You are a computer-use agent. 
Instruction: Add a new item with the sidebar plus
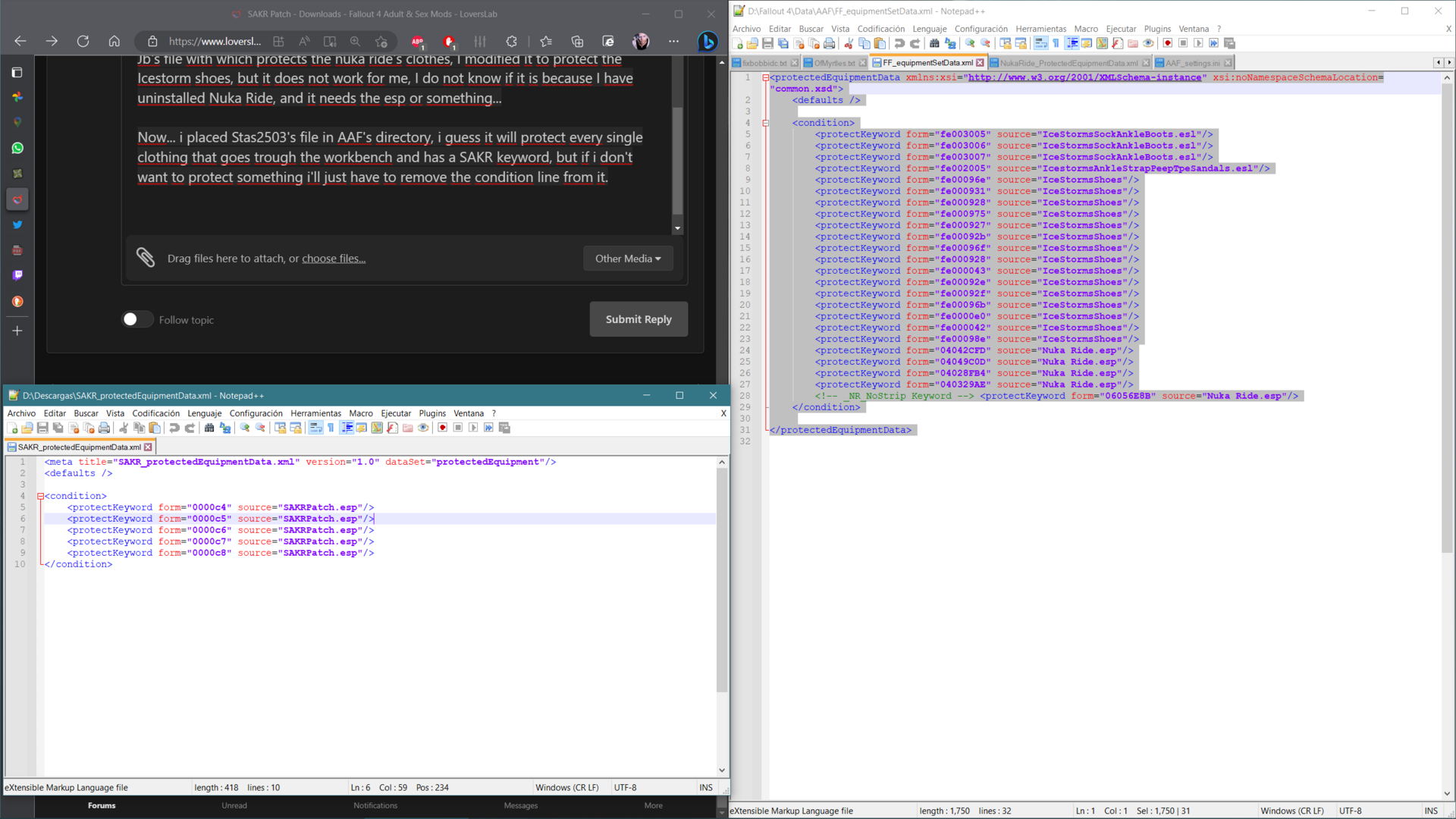[x=17, y=331]
